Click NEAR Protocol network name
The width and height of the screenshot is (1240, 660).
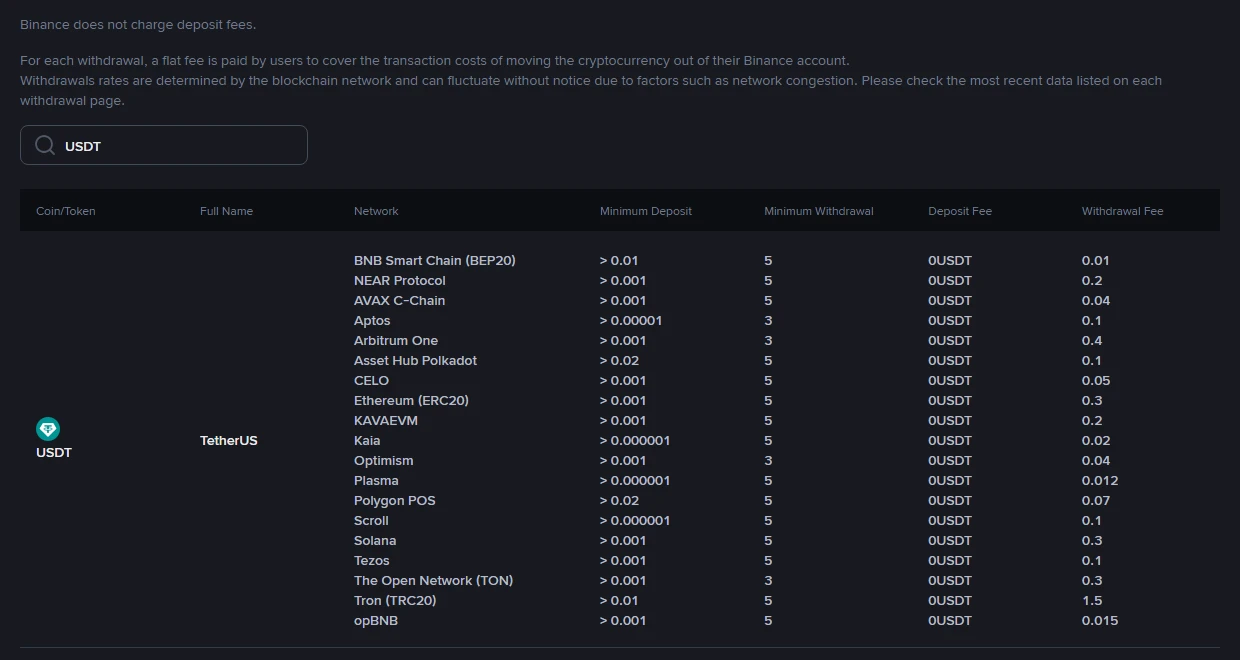pyautogui.click(x=400, y=281)
